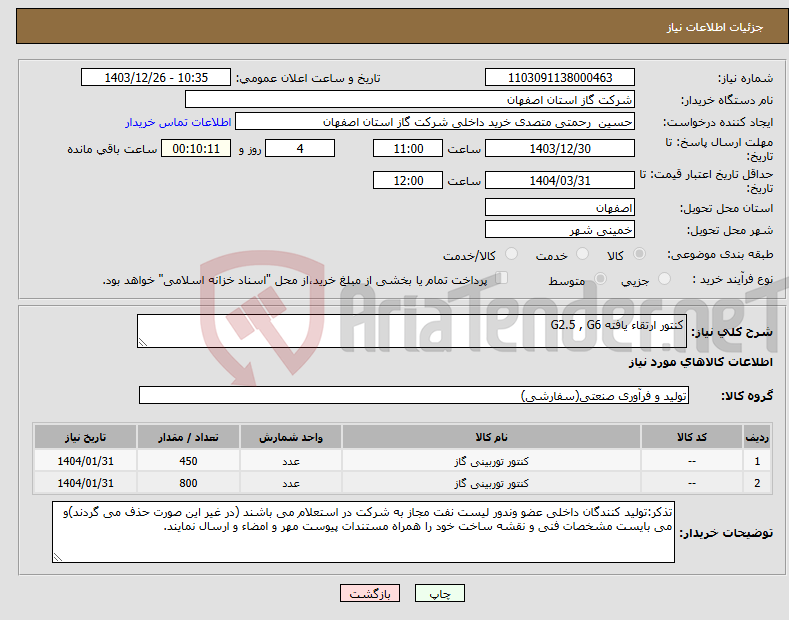Click the response deadline date 1403/12/30
789x620 pixels.
[x=560, y=148]
